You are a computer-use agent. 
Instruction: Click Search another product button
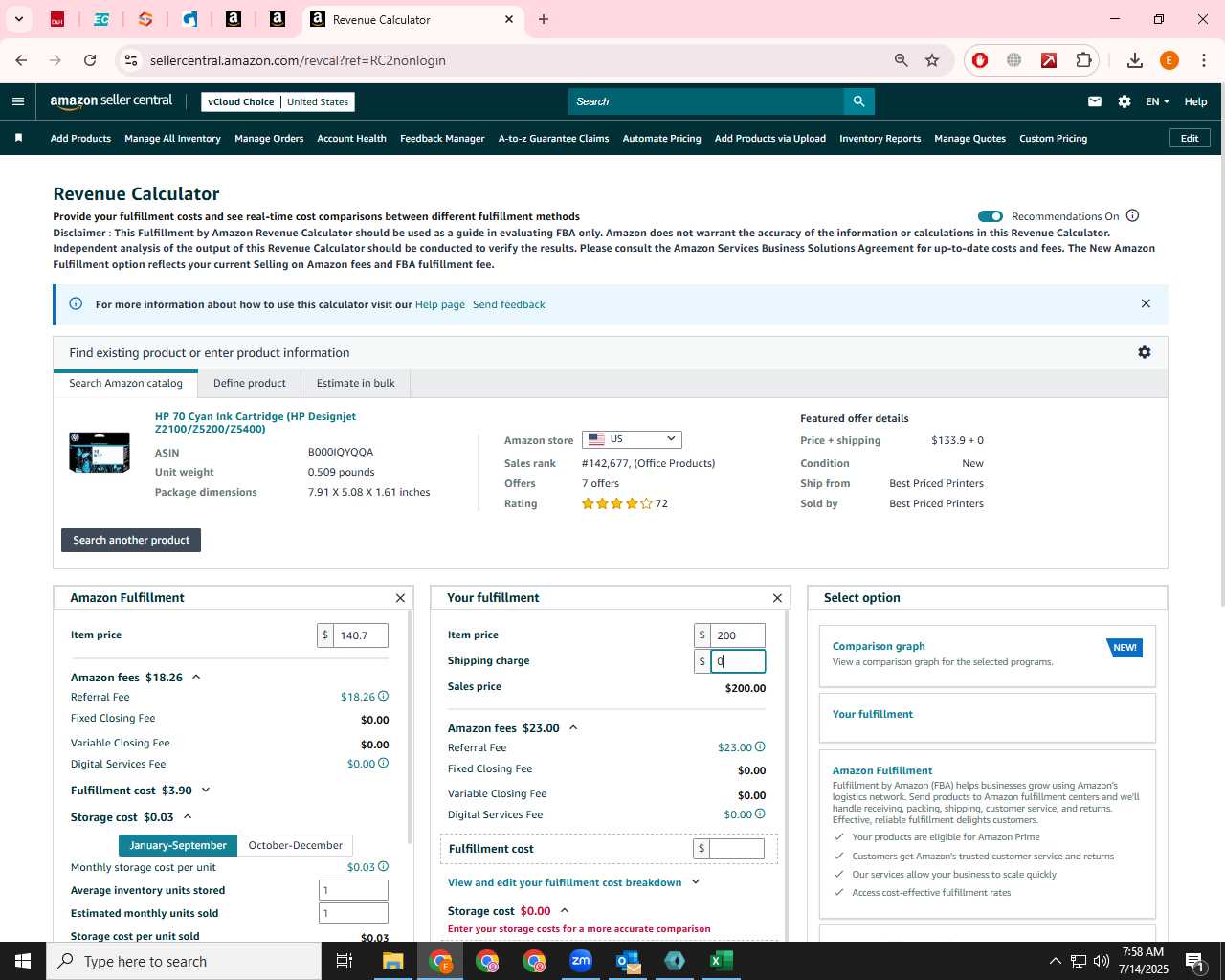point(131,540)
